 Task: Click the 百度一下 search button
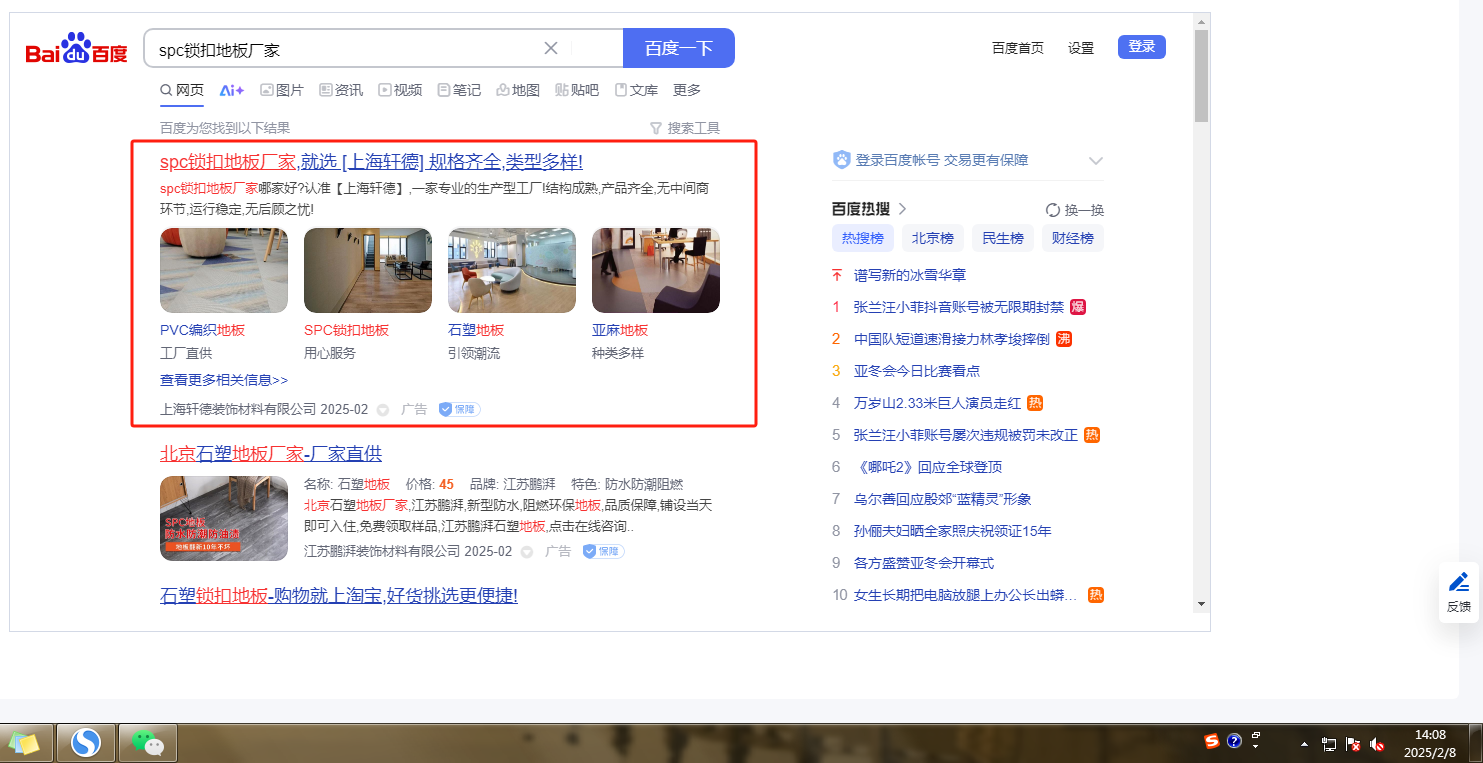[x=679, y=48]
